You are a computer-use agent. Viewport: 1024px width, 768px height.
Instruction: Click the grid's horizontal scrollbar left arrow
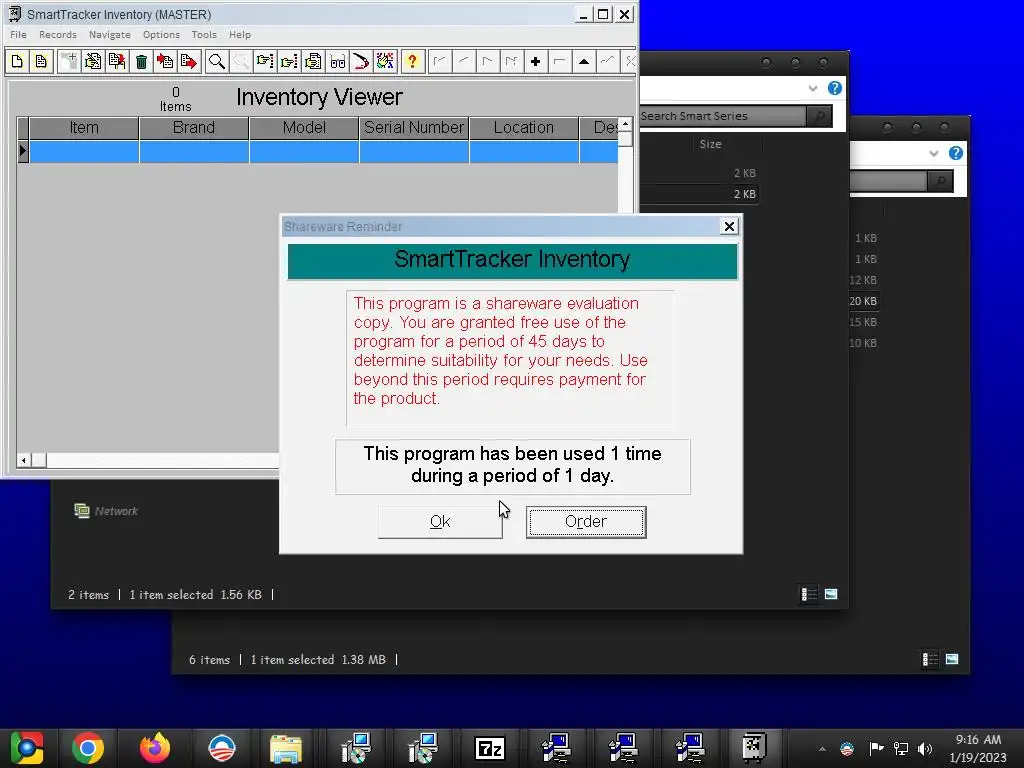point(24,460)
